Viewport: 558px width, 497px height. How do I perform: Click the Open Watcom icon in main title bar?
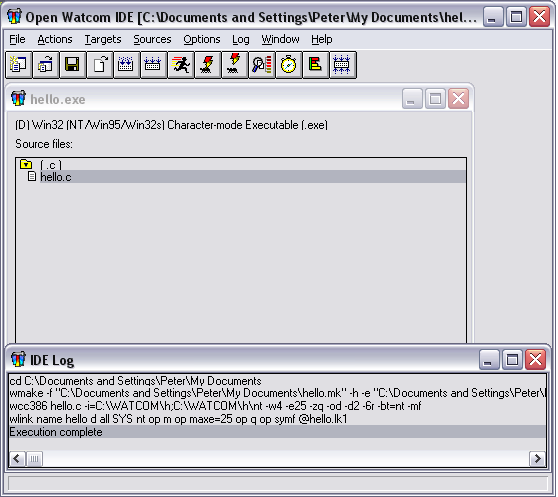[x=15, y=16]
